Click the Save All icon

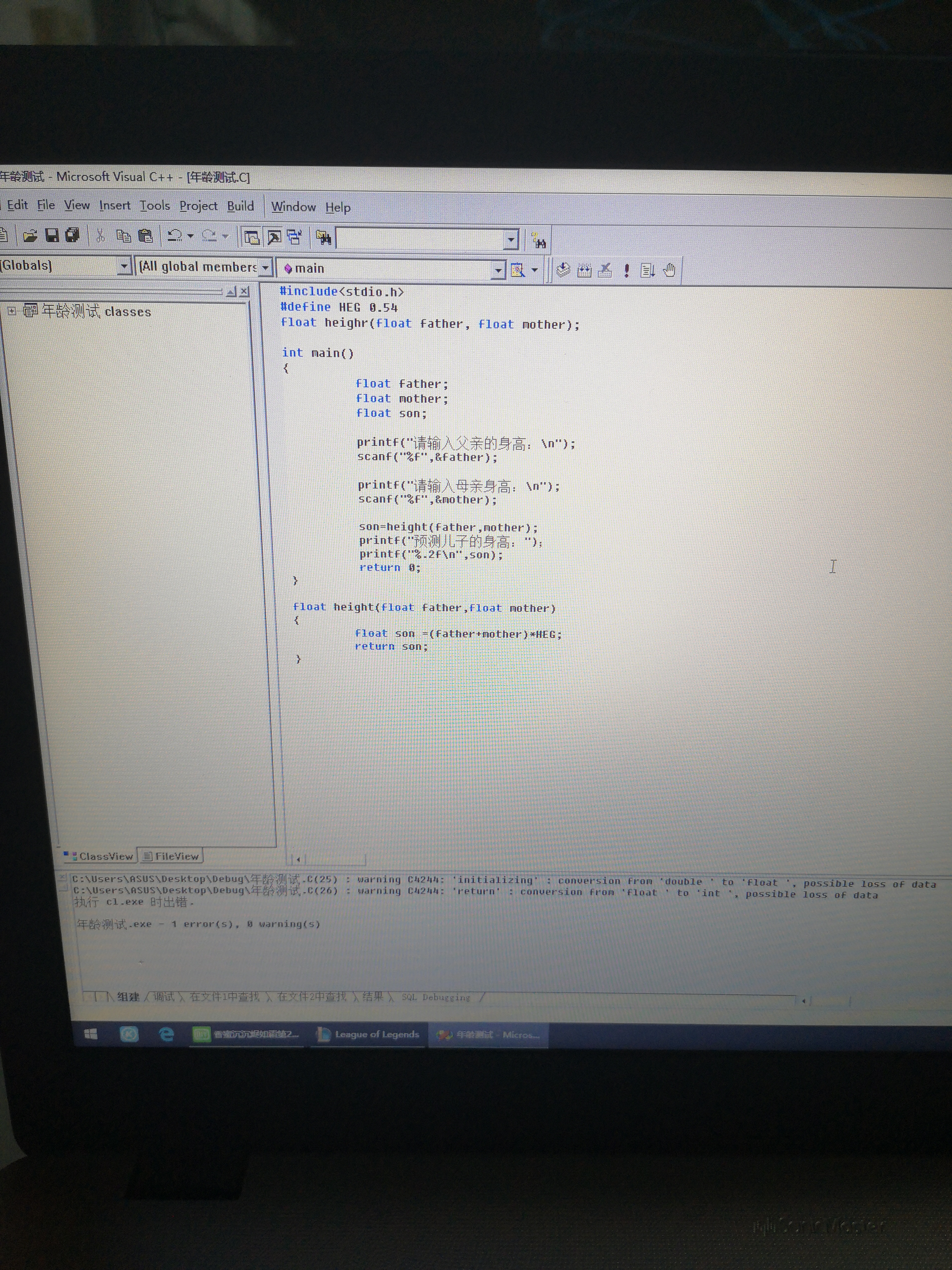point(72,235)
